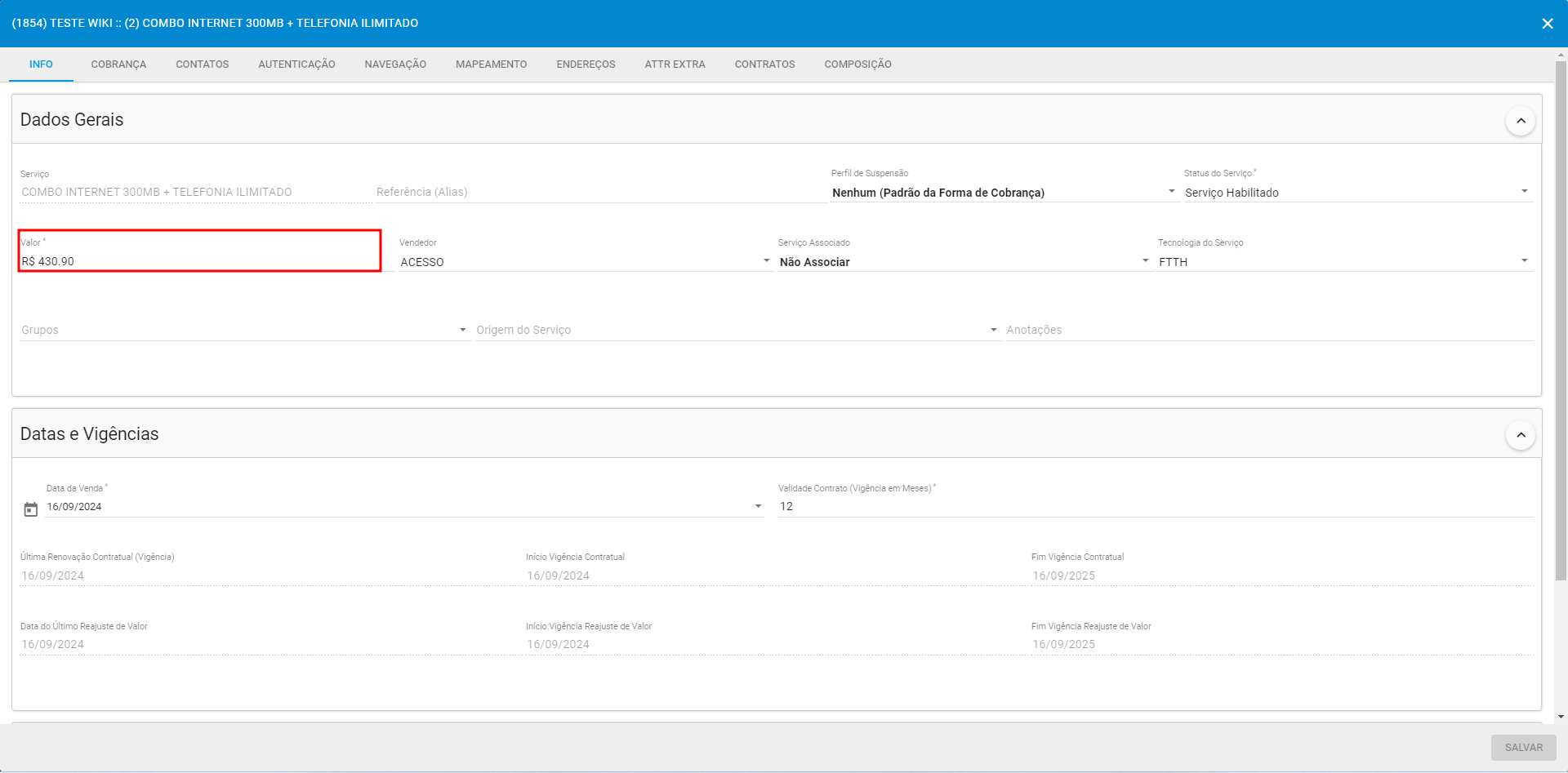Open the Vendedor dropdown showing ACESSO
Screen dimensions: 1568x773
click(585, 262)
